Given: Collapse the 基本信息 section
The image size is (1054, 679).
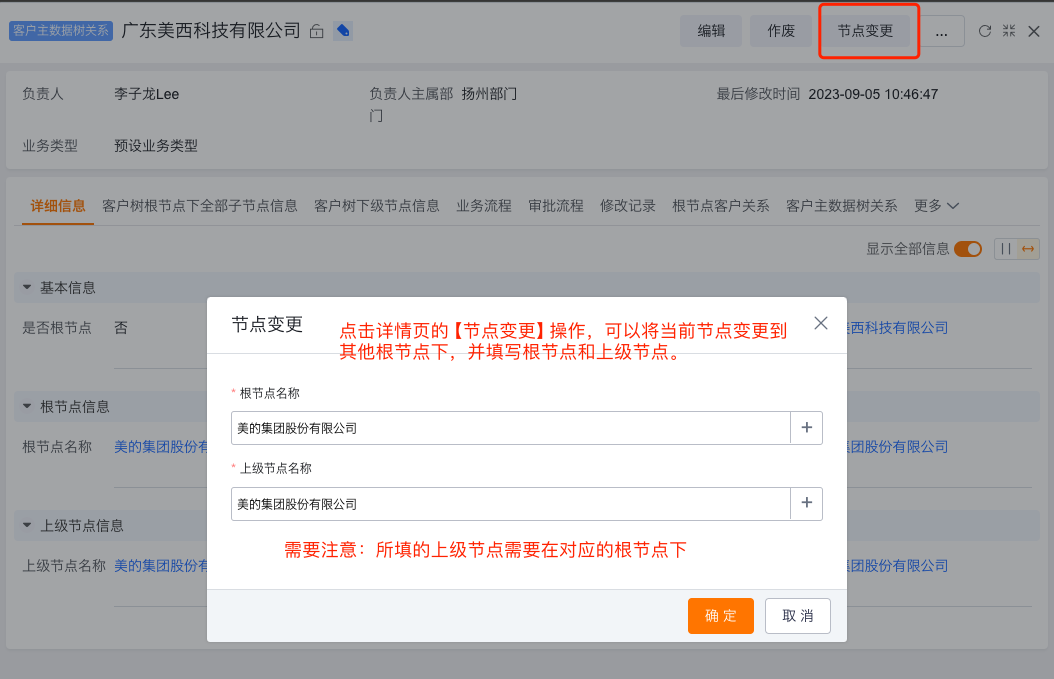Looking at the screenshot, I should [27, 287].
